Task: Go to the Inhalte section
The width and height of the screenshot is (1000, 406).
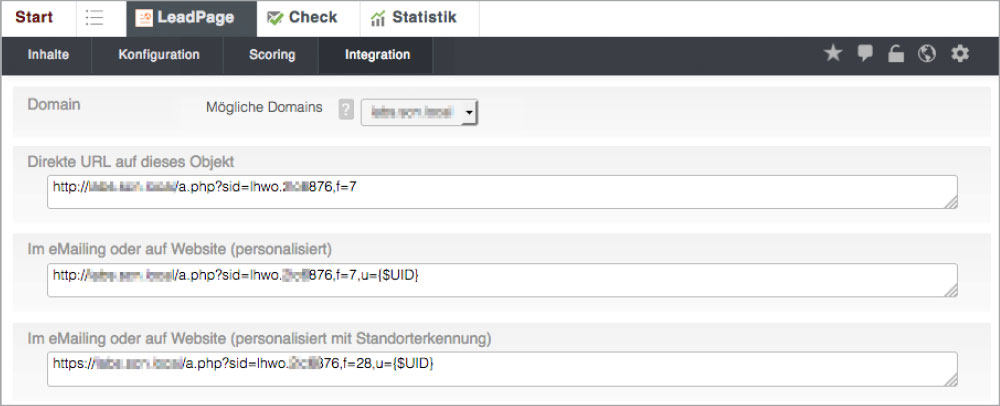Action: (48, 55)
